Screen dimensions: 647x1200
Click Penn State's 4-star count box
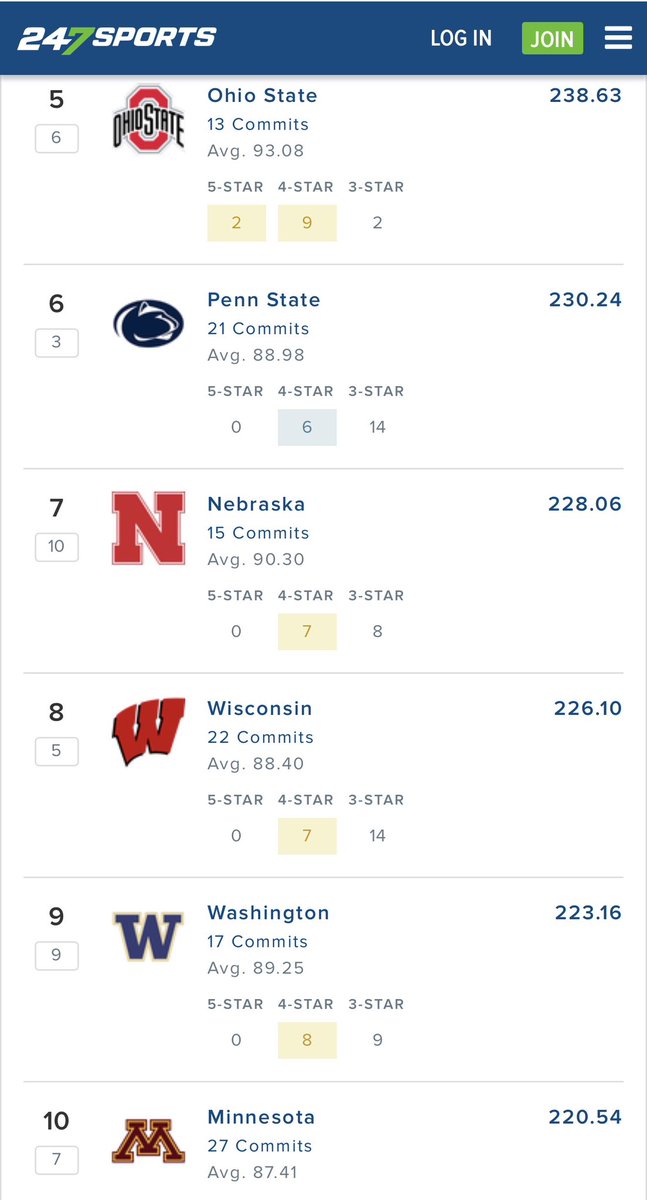307,427
